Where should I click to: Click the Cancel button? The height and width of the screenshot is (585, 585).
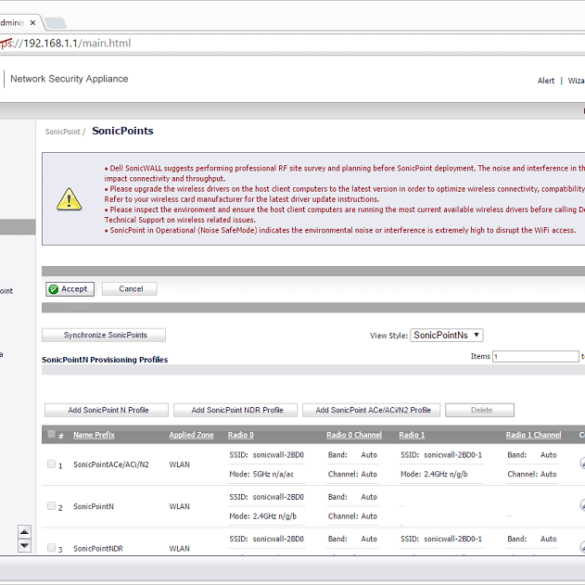[x=129, y=289]
